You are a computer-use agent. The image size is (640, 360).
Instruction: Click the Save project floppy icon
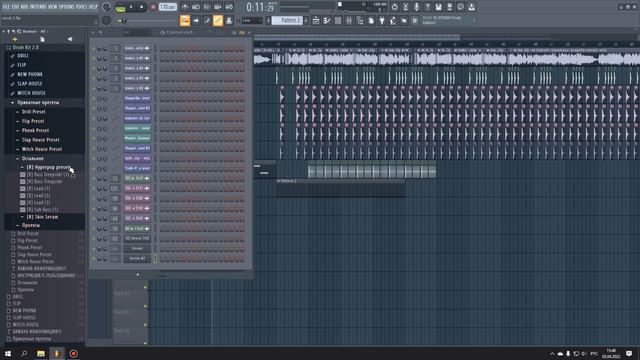(x=438, y=7)
